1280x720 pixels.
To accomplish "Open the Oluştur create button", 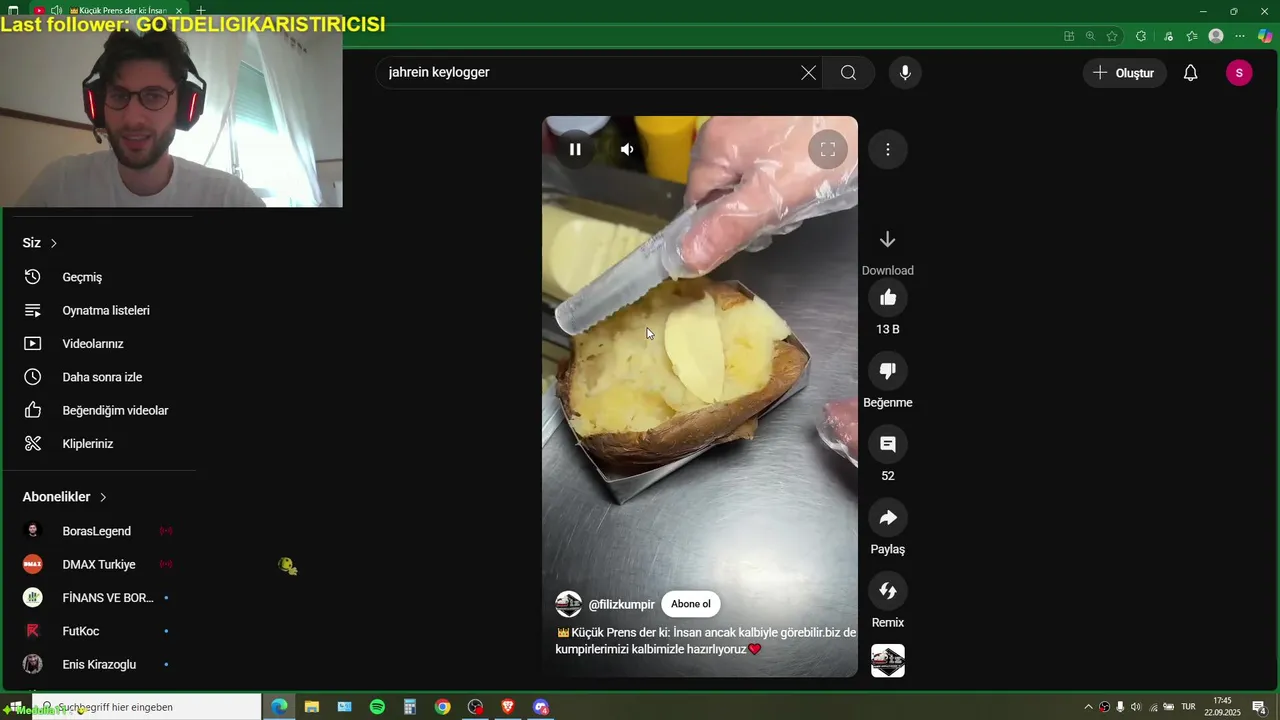I will coord(1124,72).
